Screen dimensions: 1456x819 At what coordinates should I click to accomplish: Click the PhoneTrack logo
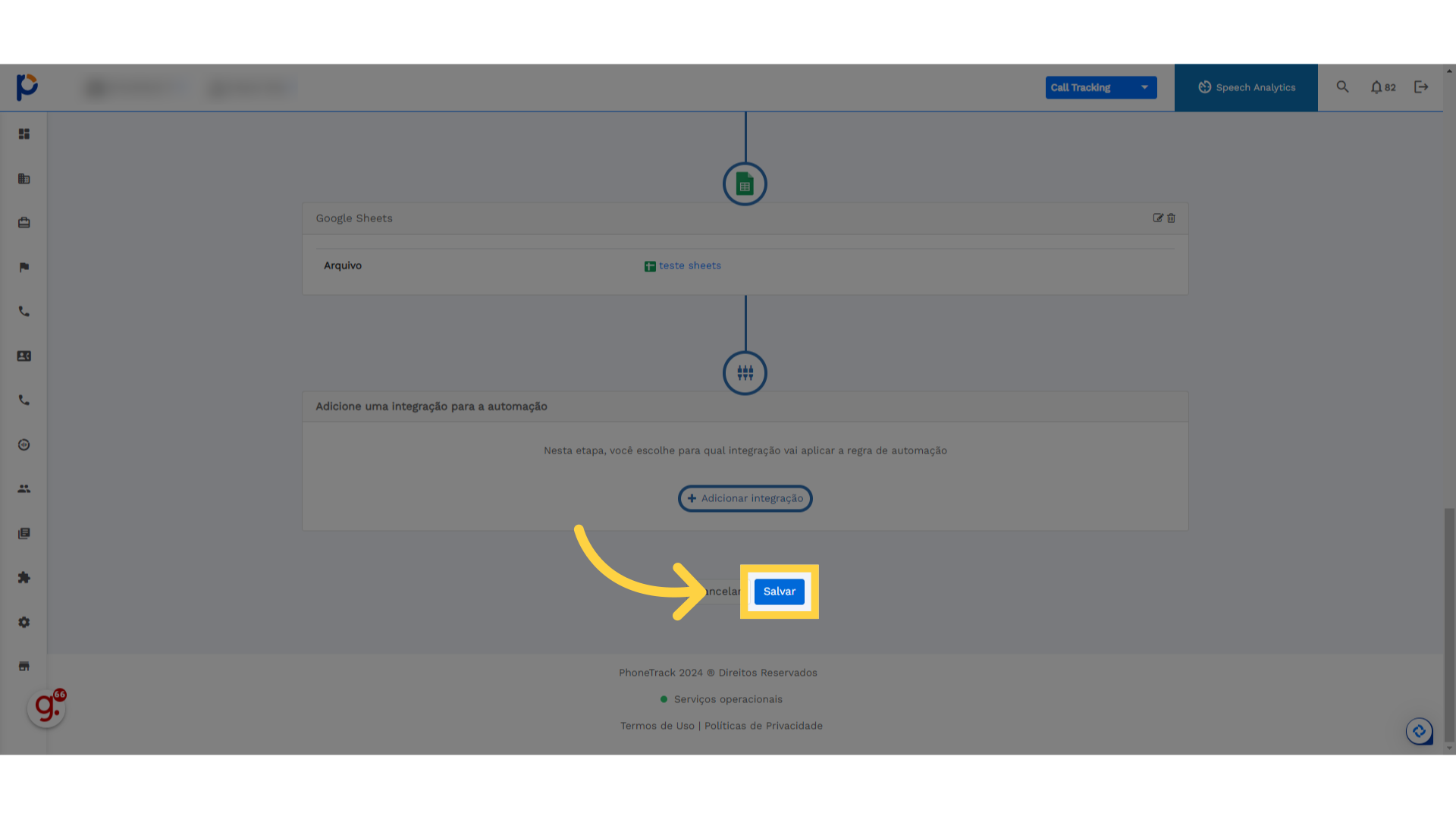tap(27, 87)
